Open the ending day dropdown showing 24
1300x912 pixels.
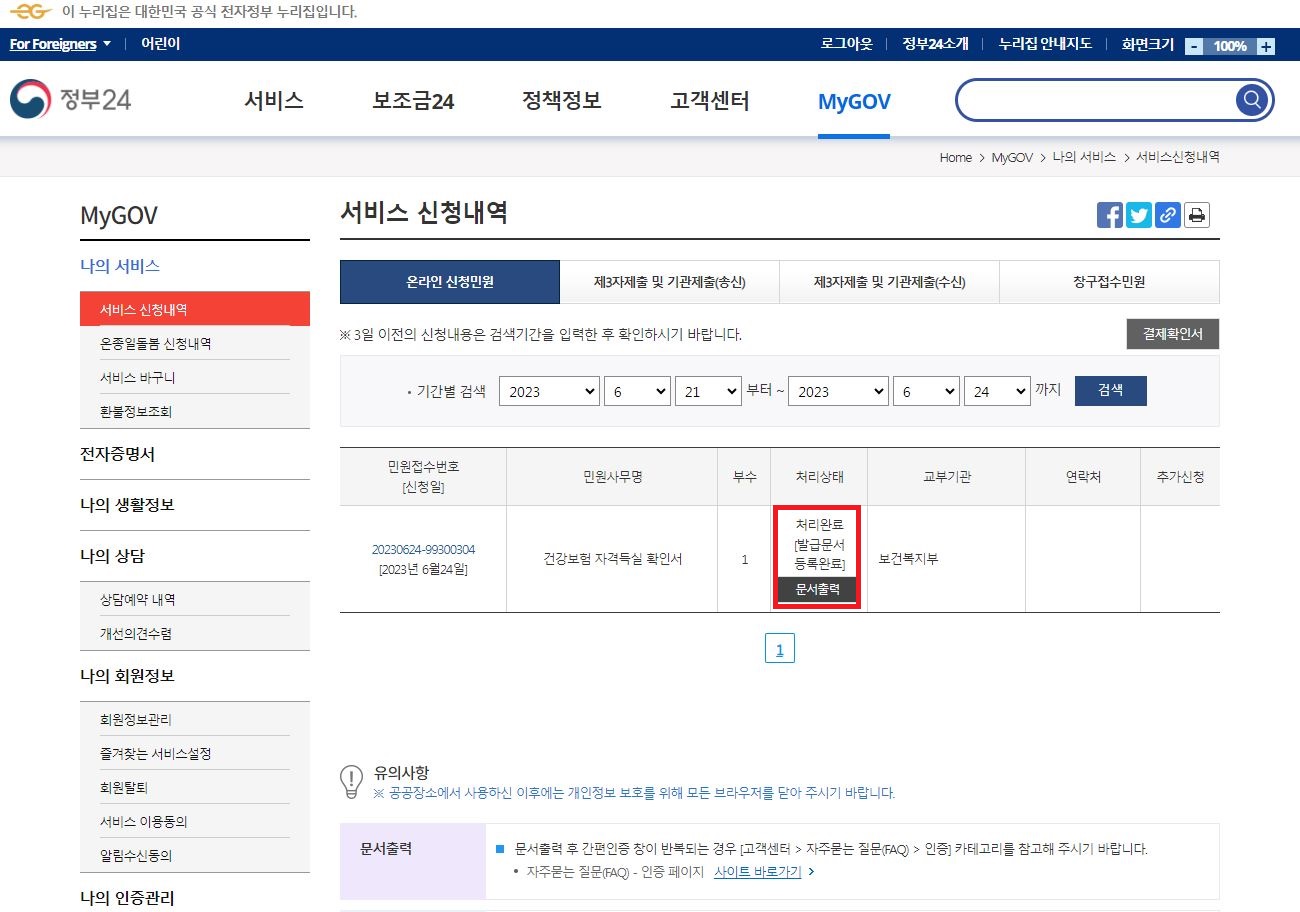click(x=997, y=391)
